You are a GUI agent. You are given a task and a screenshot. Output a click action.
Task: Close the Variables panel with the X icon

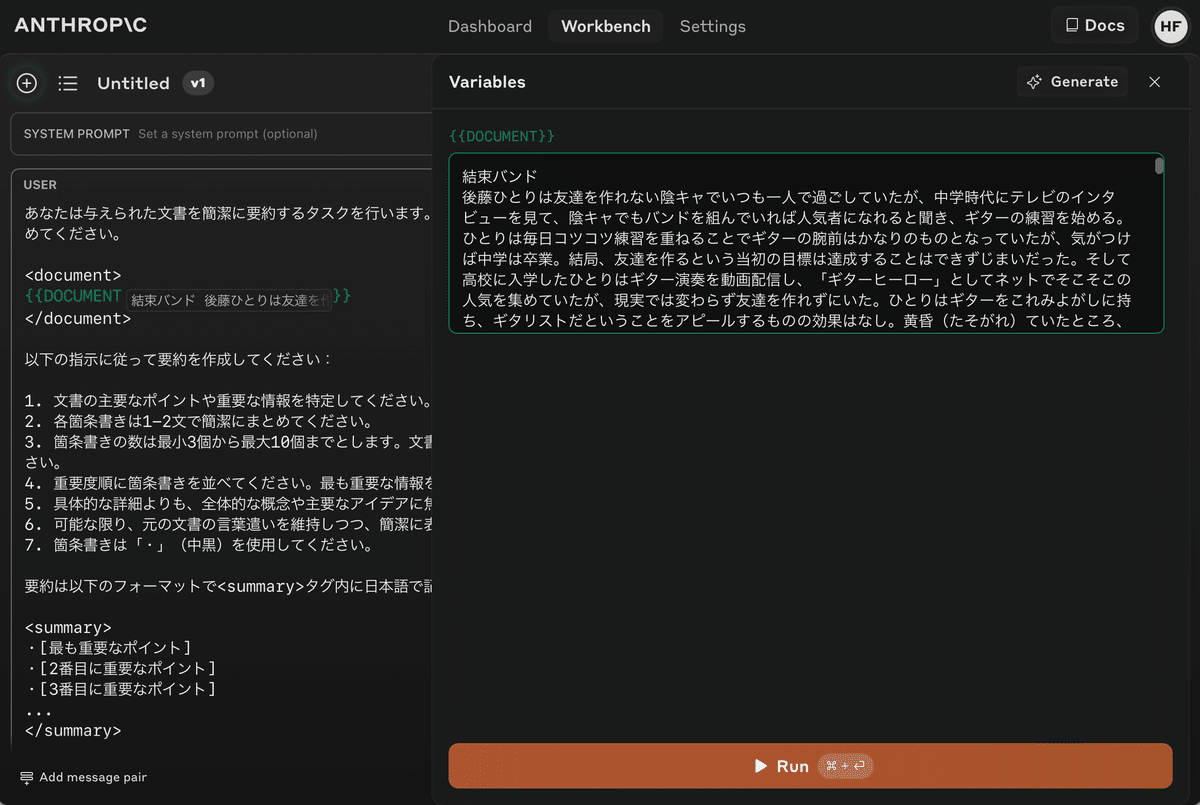click(1154, 81)
